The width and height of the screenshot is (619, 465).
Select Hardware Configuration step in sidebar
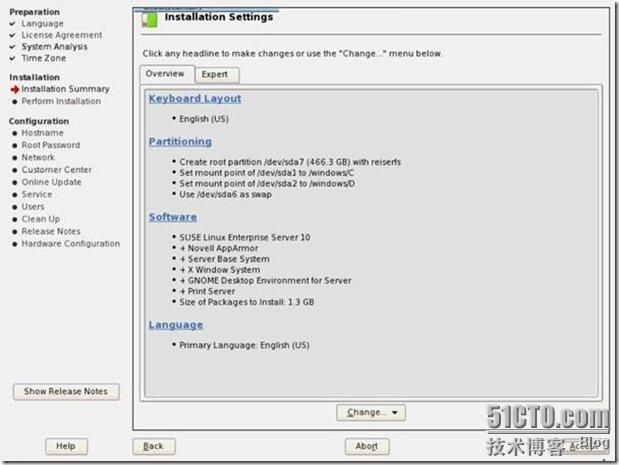(x=71, y=244)
